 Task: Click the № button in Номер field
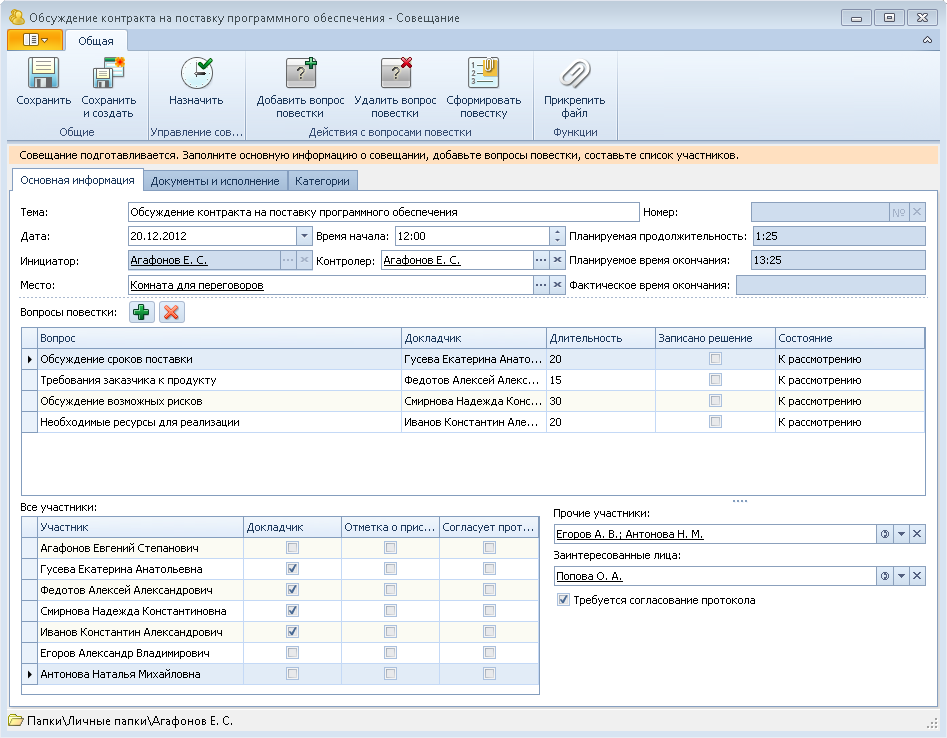point(899,212)
